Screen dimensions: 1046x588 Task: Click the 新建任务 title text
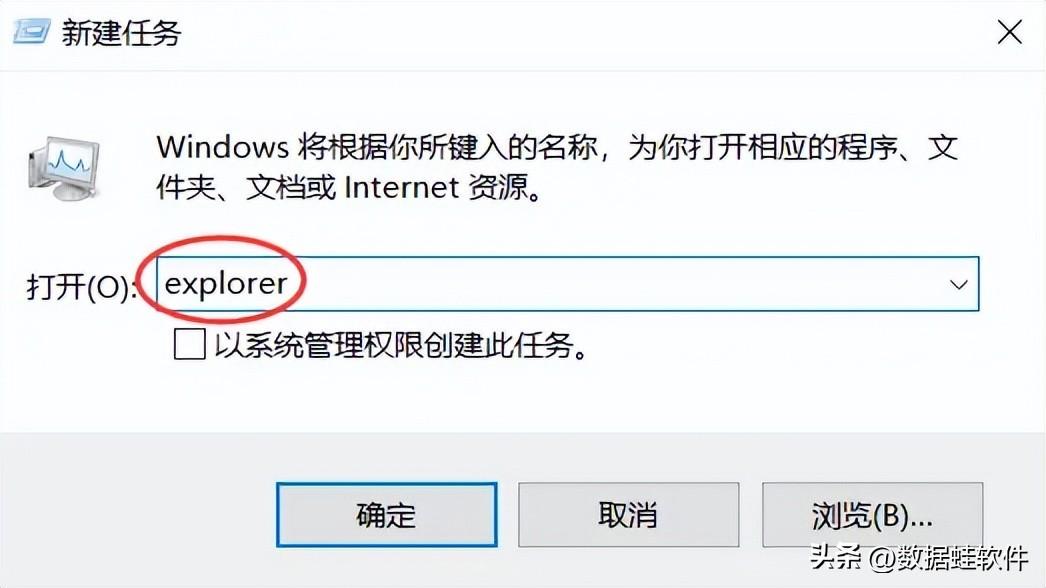coord(121,33)
